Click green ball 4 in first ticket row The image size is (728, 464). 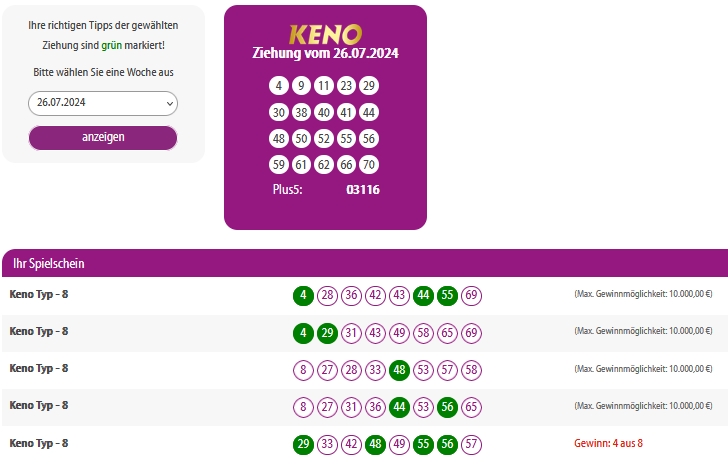[303, 295]
